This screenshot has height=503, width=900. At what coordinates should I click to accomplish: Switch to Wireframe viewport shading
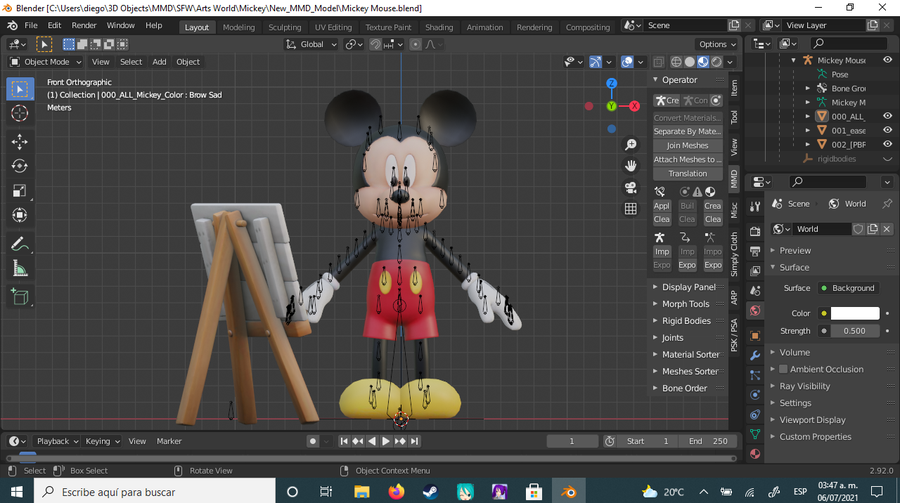pos(676,61)
